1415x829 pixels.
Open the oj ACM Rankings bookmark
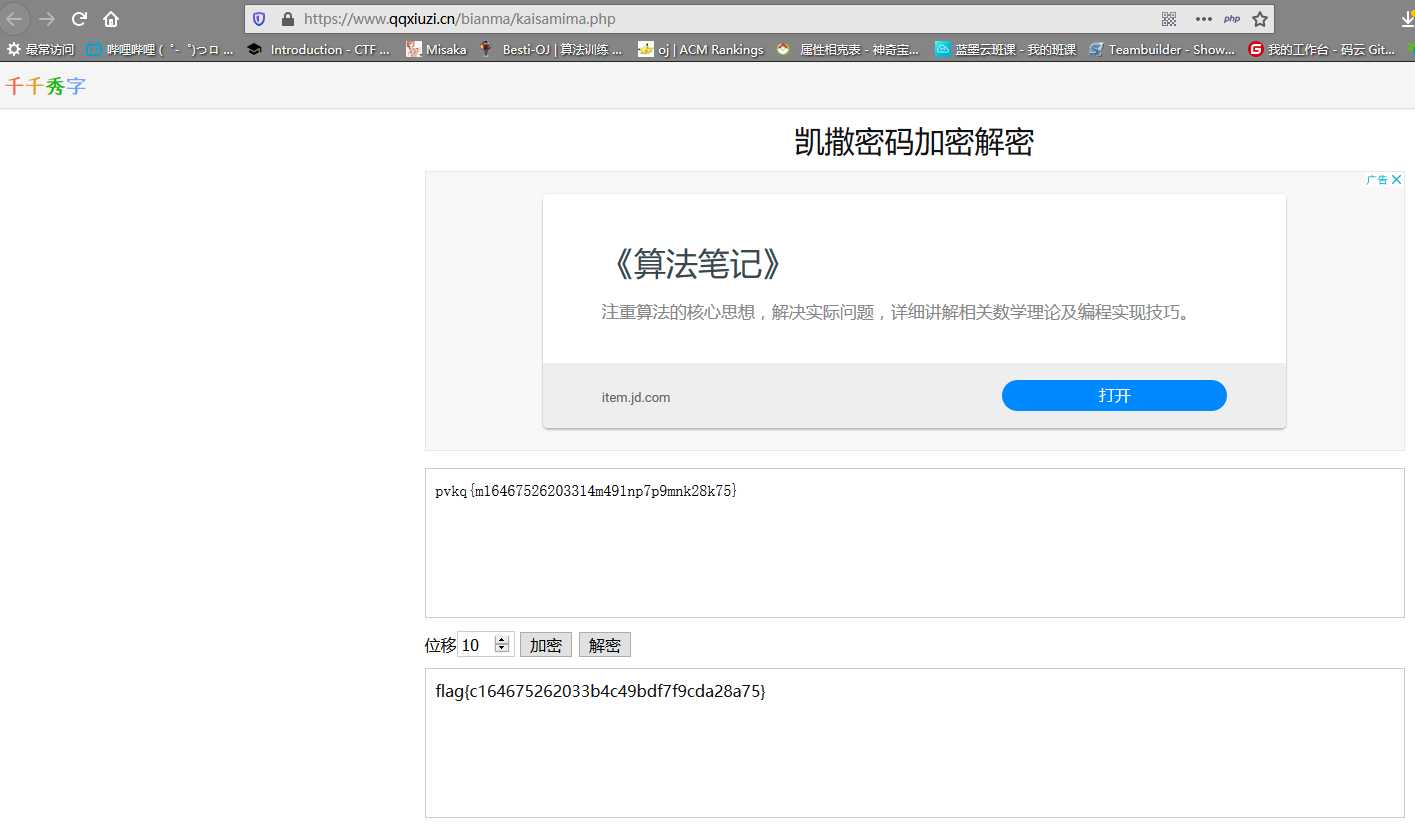(701, 49)
